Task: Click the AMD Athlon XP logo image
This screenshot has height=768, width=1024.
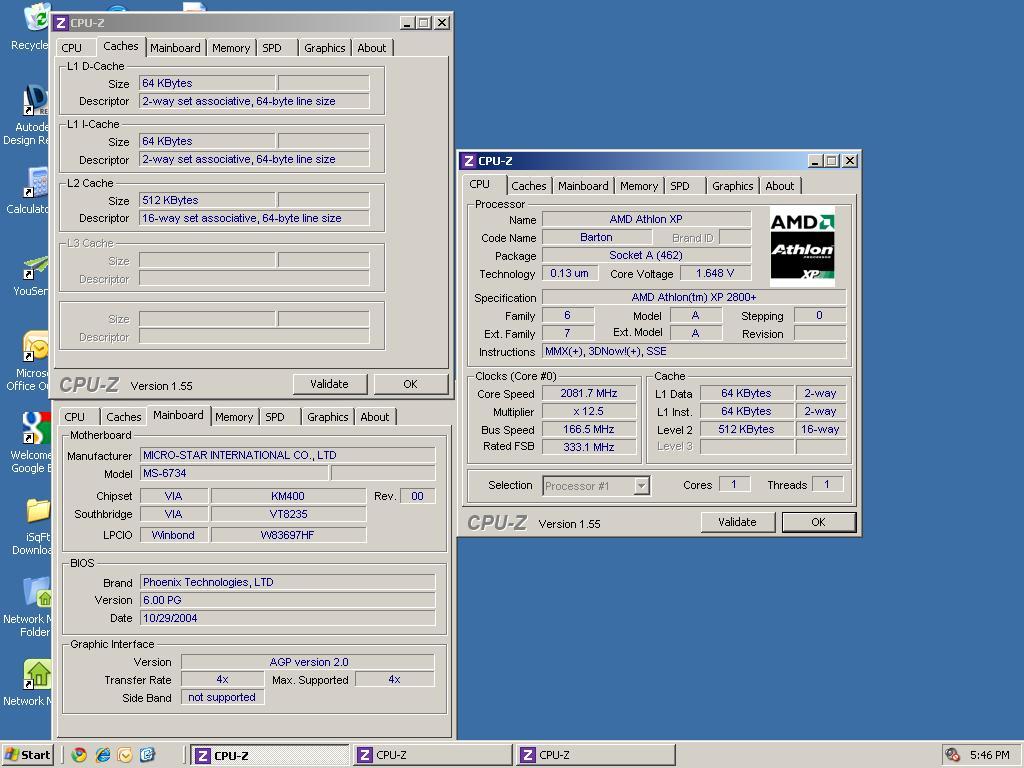Action: [x=802, y=247]
